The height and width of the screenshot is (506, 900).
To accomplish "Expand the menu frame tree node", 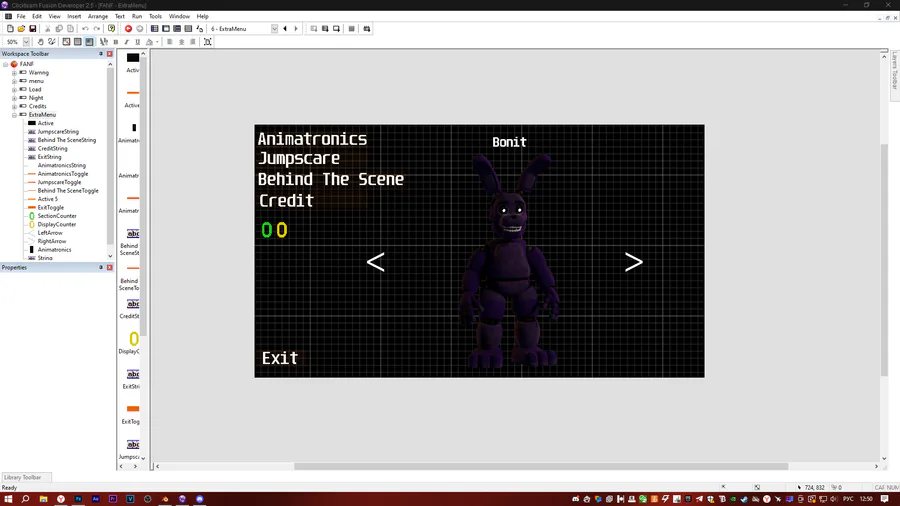I will click(x=14, y=81).
